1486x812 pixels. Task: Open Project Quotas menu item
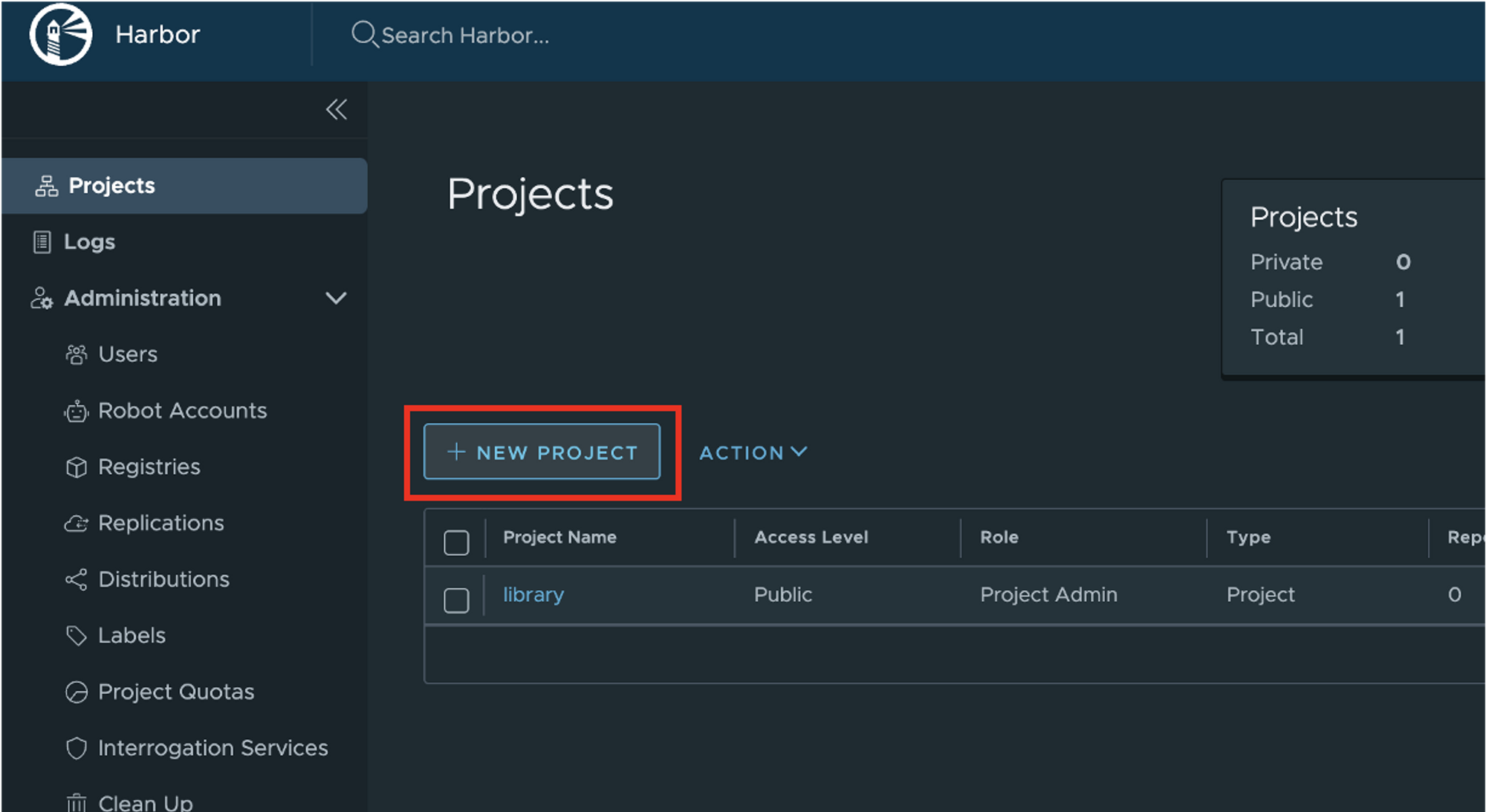point(176,692)
